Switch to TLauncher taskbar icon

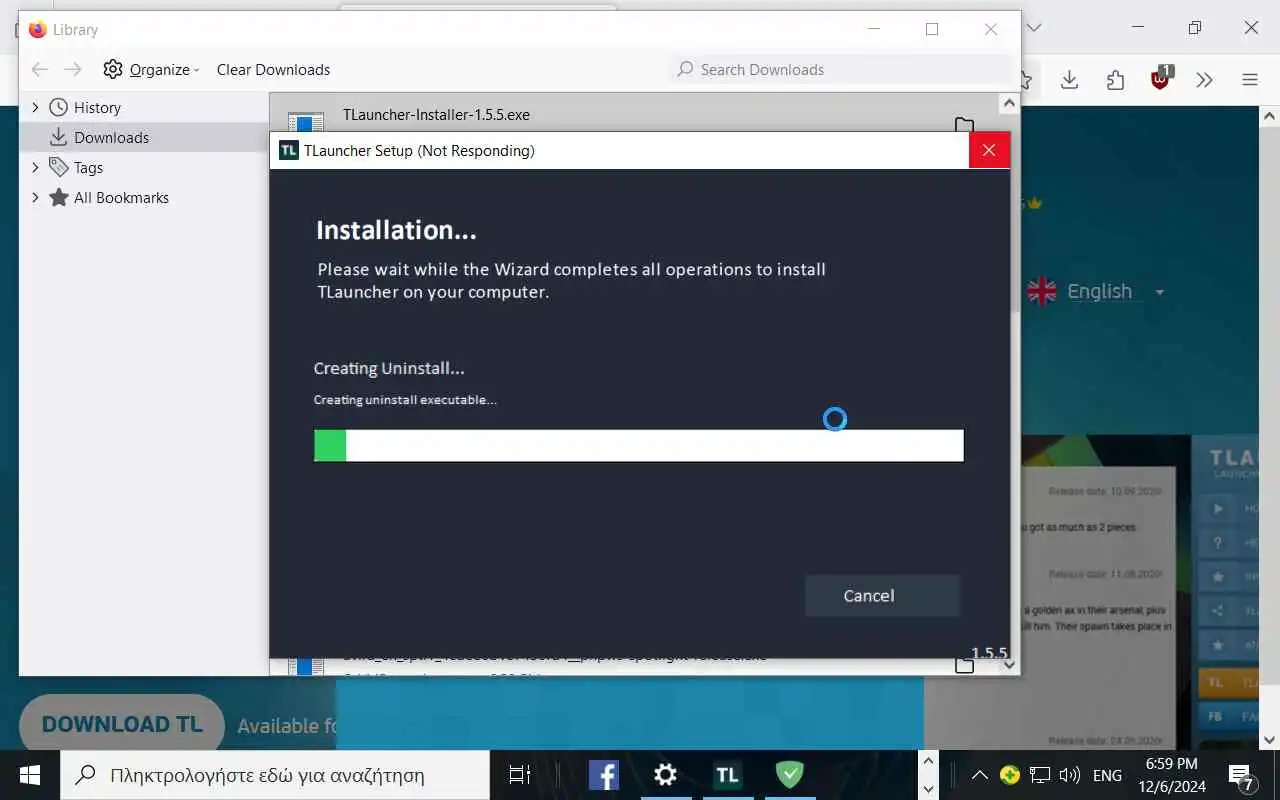click(727, 775)
